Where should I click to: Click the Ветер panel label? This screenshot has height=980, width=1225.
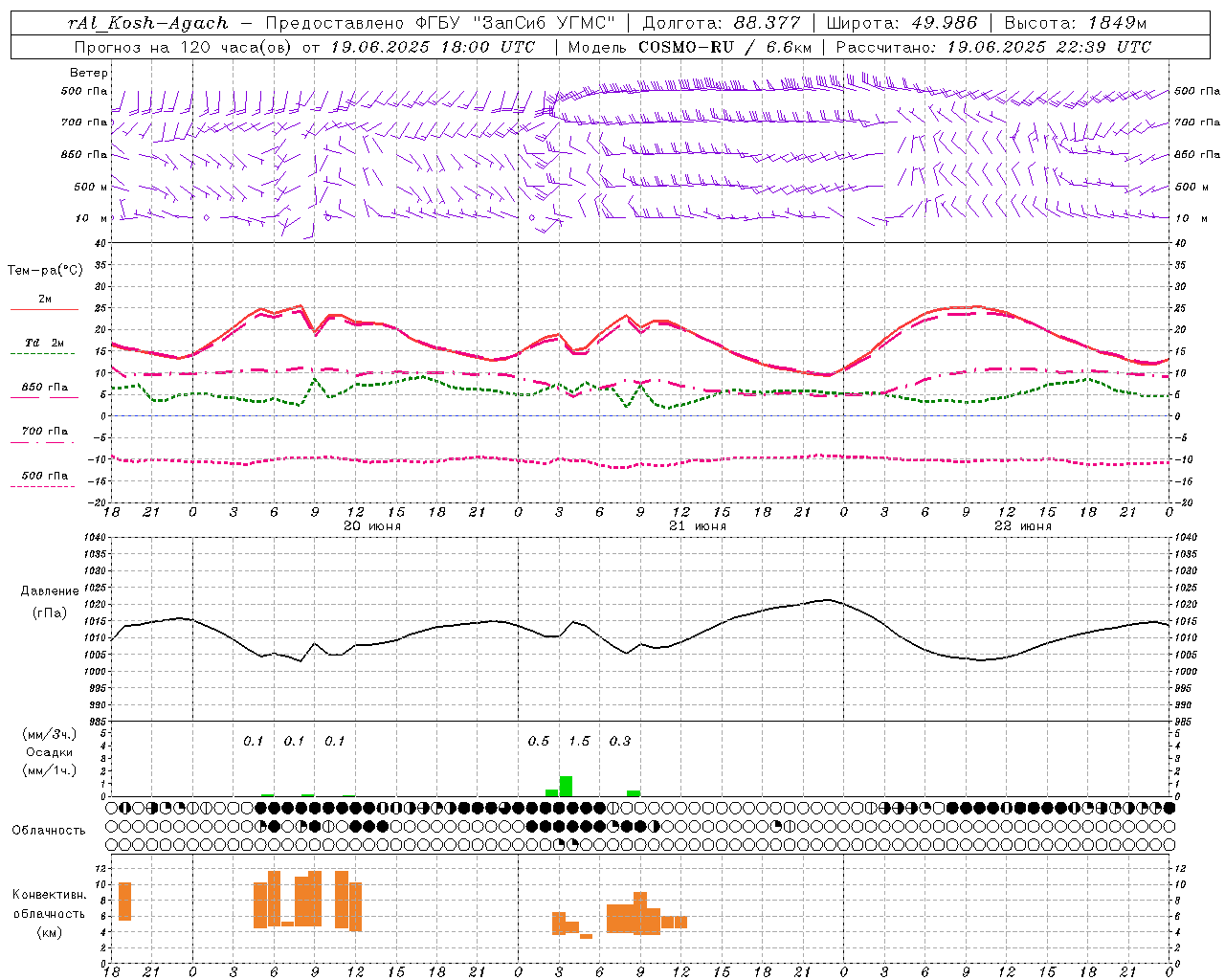[x=89, y=72]
